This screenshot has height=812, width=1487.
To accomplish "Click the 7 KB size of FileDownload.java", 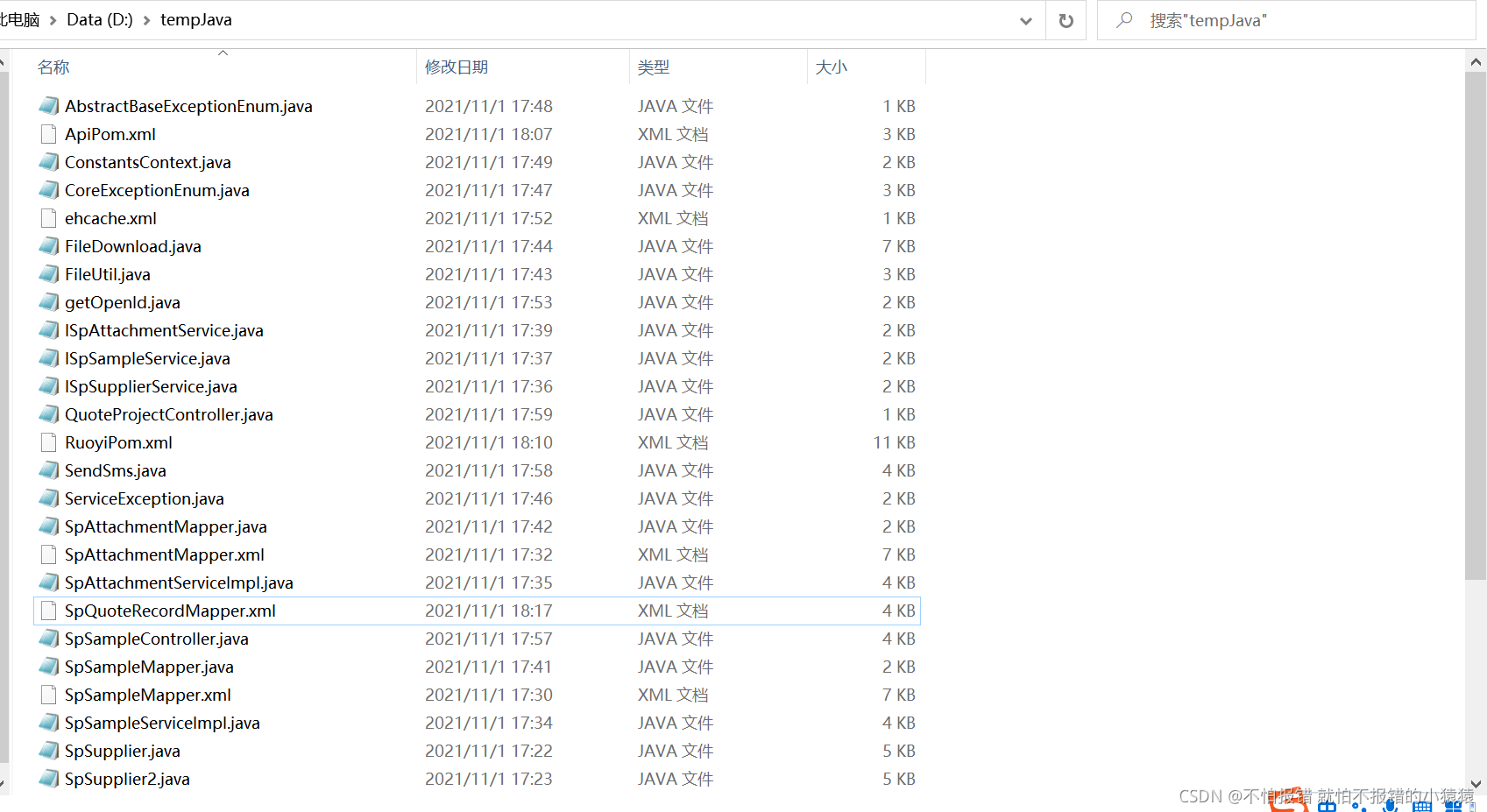I will pos(899,246).
